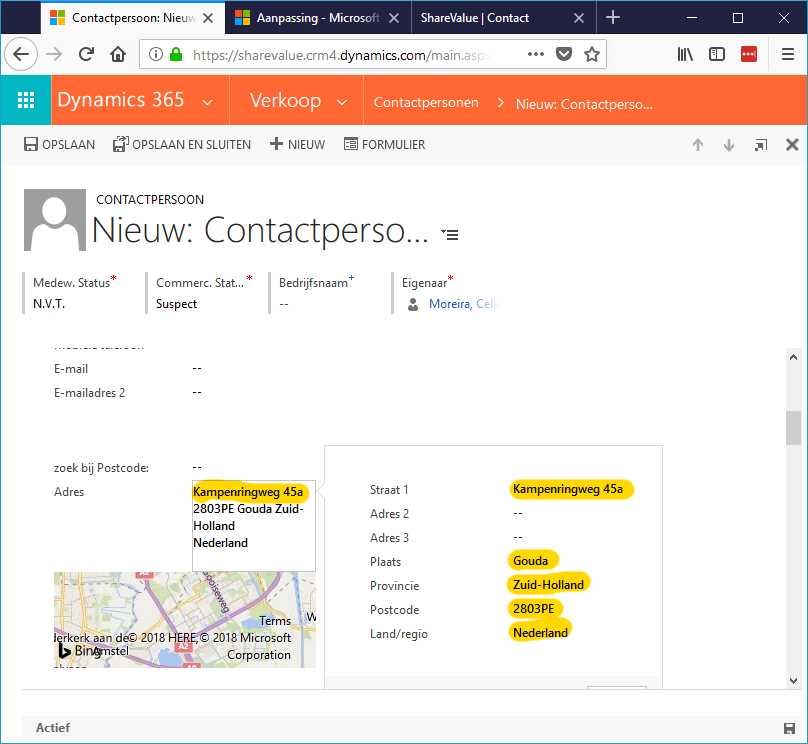Screen dimensions: 808x744
Task: Open owner link Moreira, Celi
Action: tap(463, 304)
